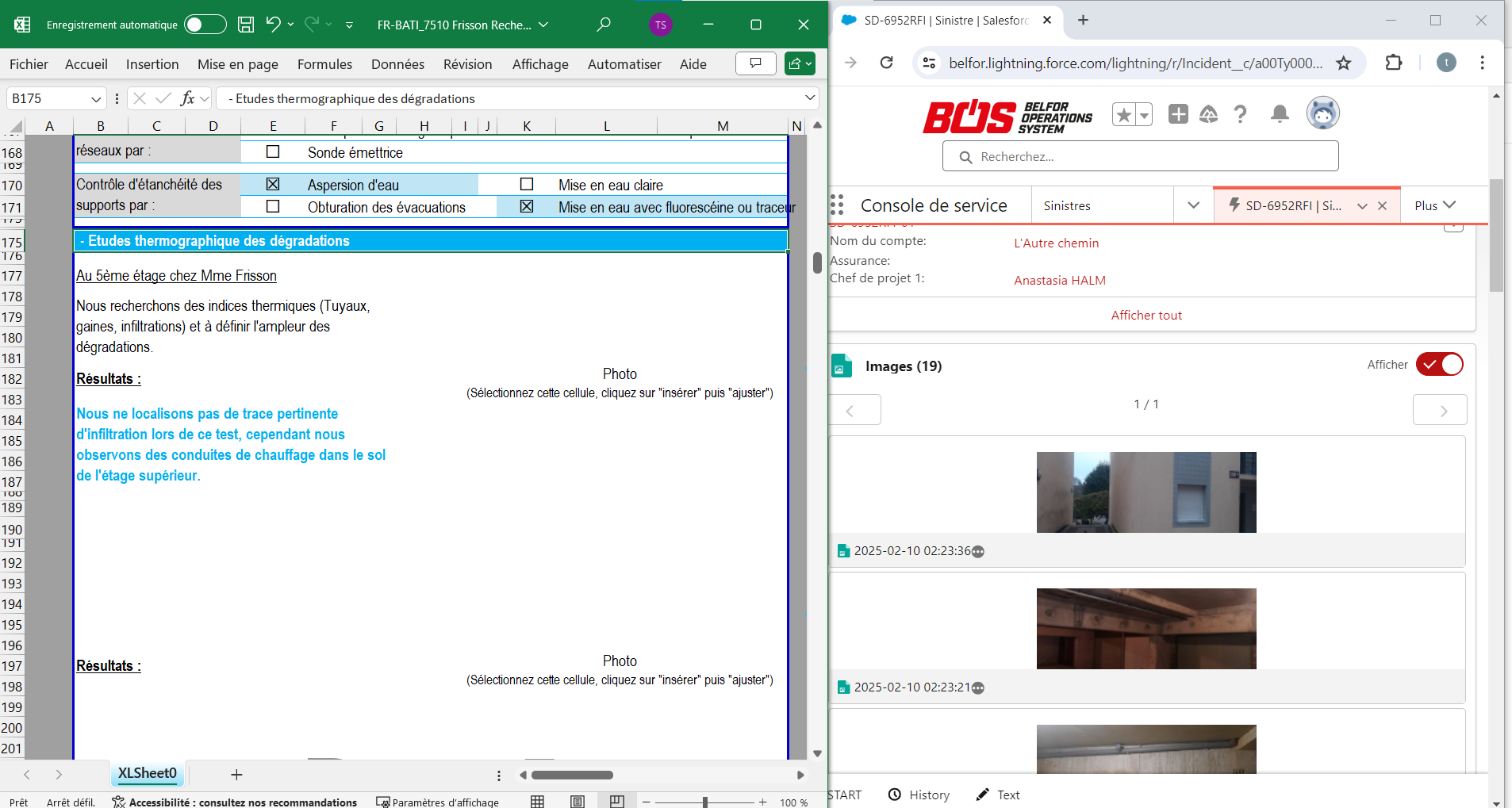Open the Salesforce App Launcher dots

pos(837,205)
